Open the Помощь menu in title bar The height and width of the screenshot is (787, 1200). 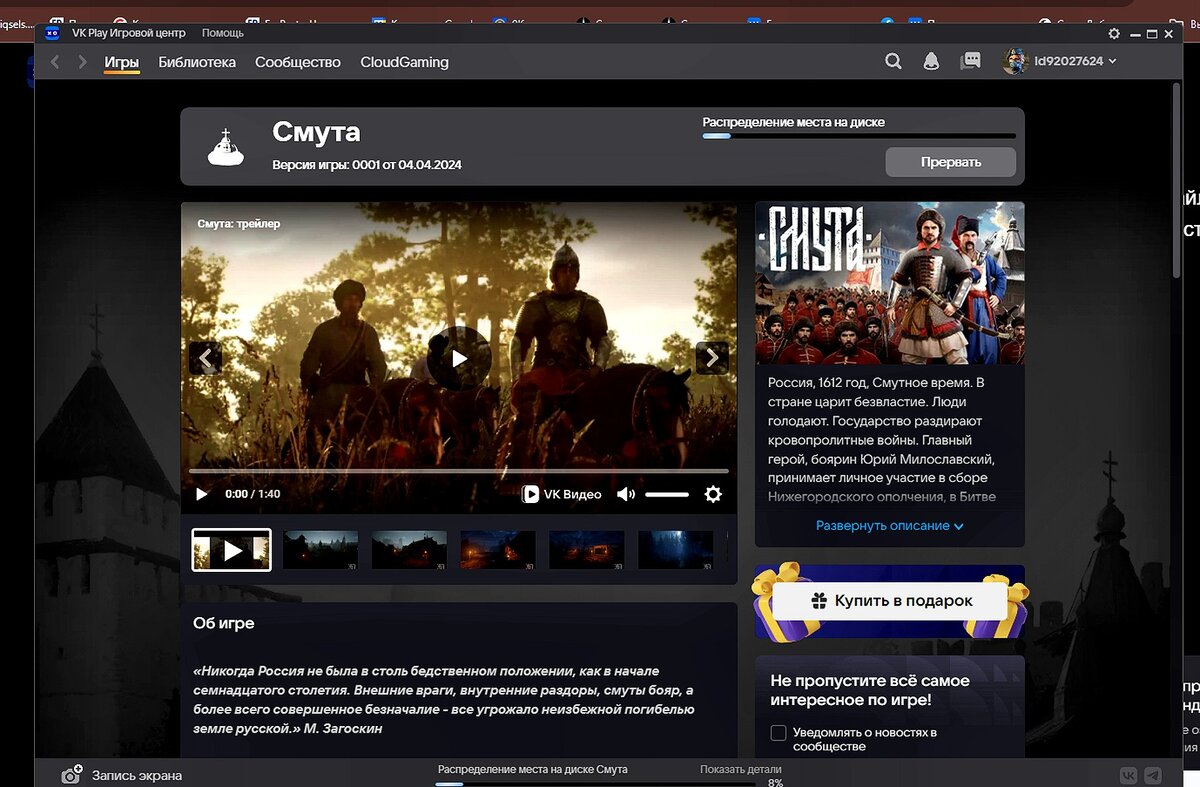[223, 33]
